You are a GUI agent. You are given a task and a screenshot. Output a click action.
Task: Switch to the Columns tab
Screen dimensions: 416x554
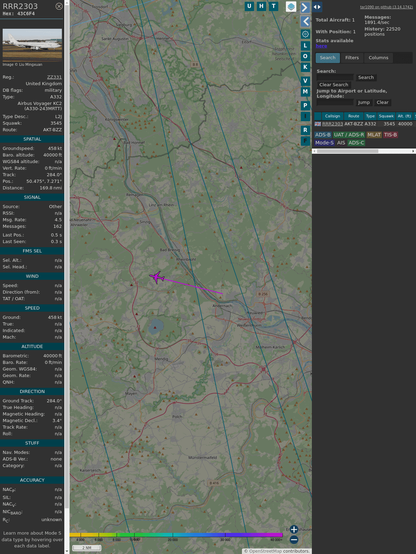pos(379,58)
